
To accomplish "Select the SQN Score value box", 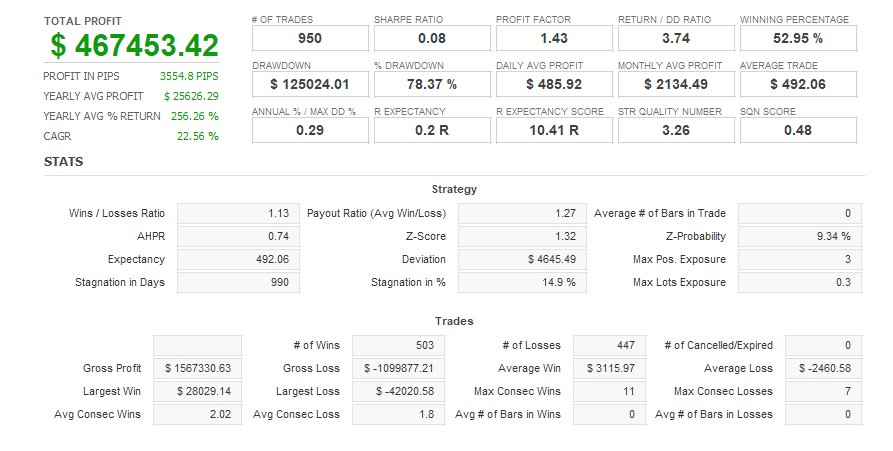I will pos(798,131).
